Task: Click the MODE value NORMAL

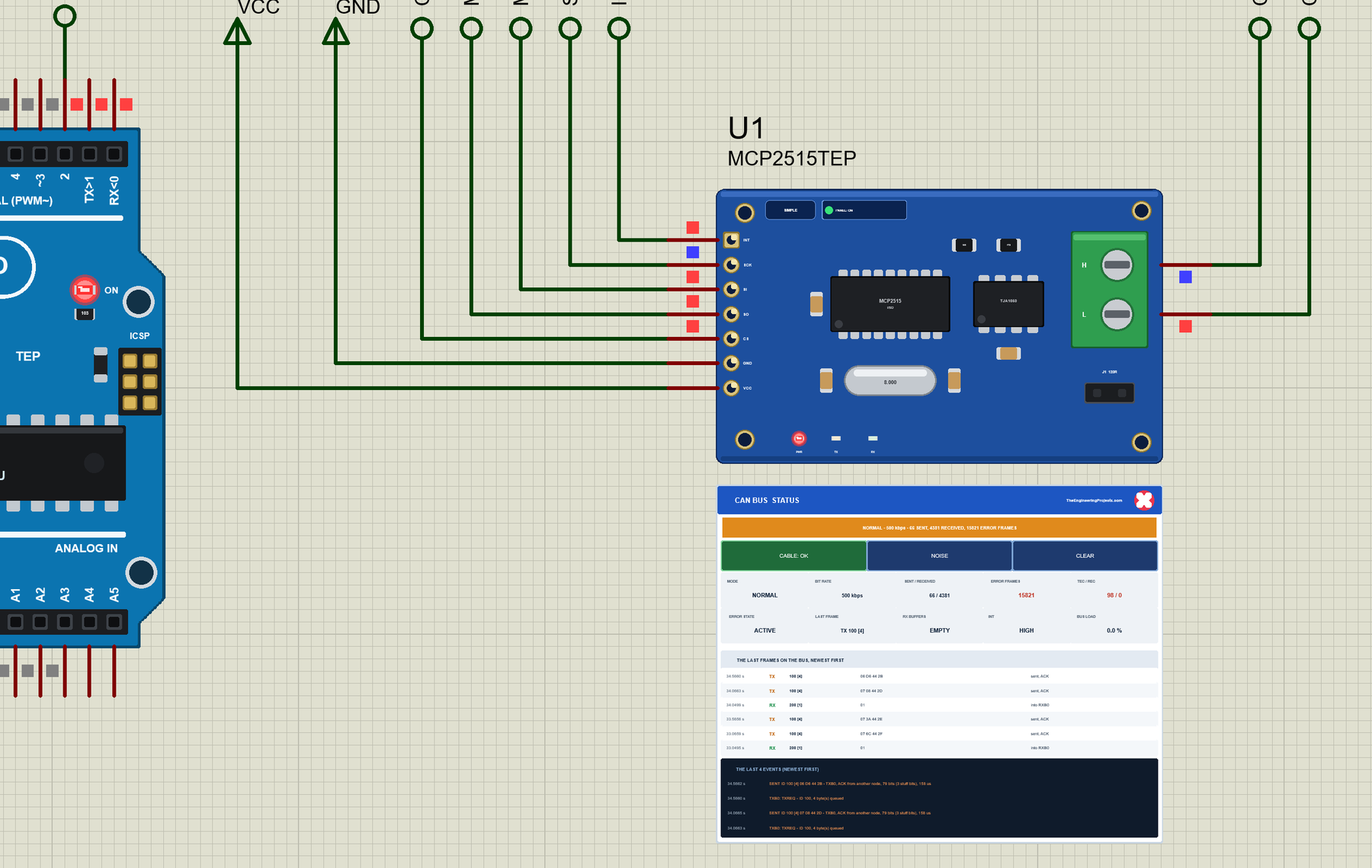Action: pyautogui.click(x=765, y=595)
